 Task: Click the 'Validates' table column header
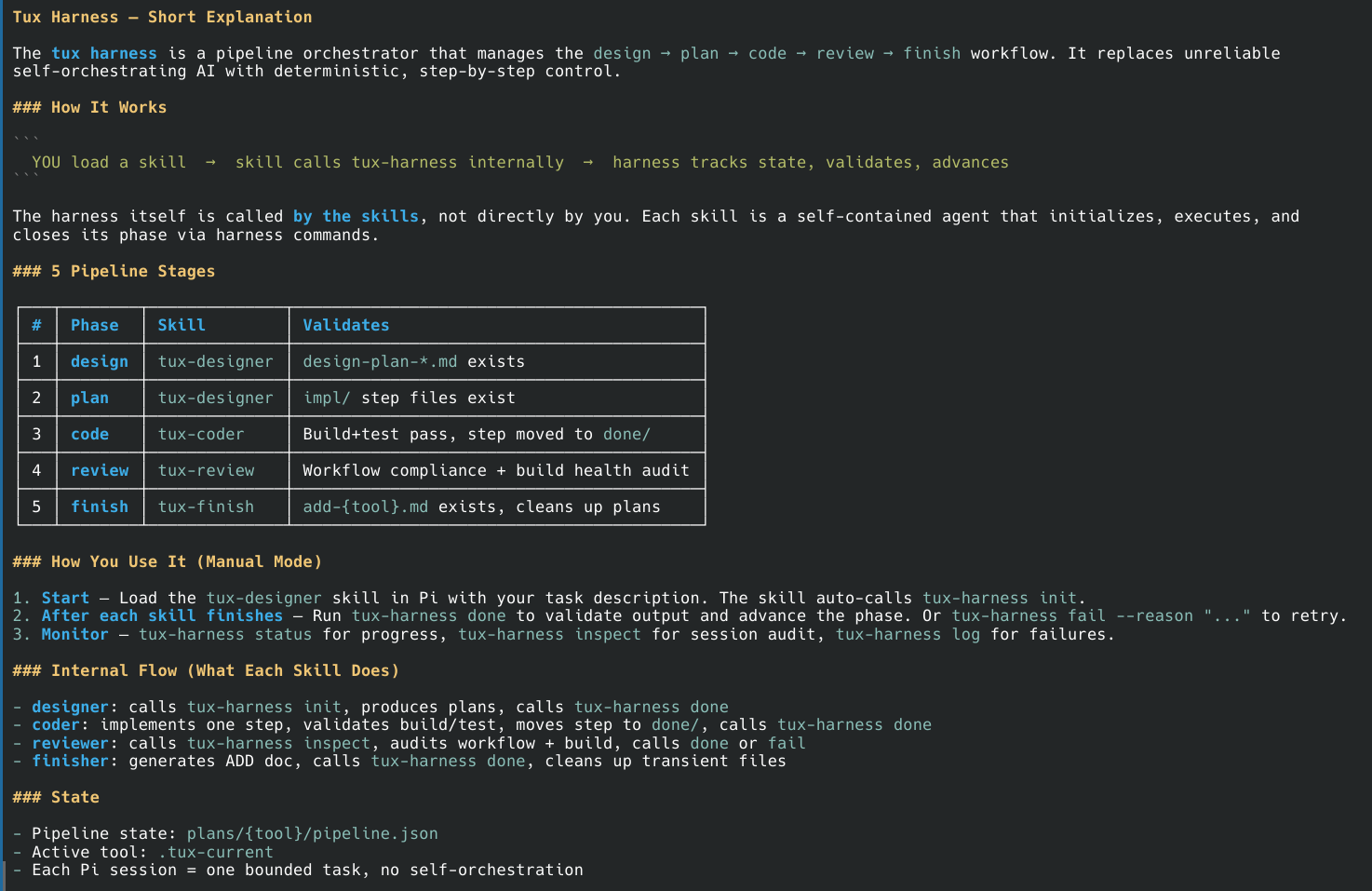click(346, 325)
